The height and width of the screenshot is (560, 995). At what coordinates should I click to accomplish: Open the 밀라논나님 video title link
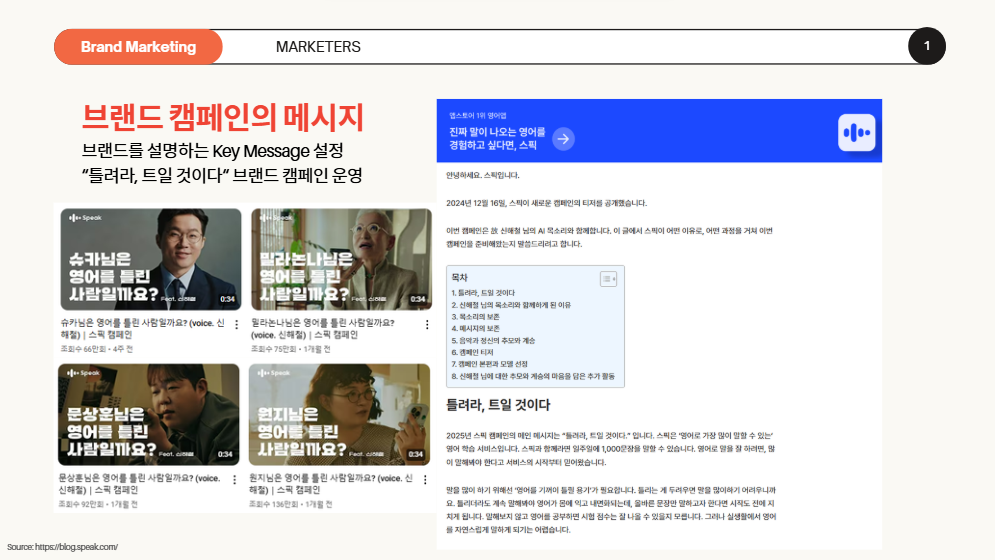click(x=323, y=329)
